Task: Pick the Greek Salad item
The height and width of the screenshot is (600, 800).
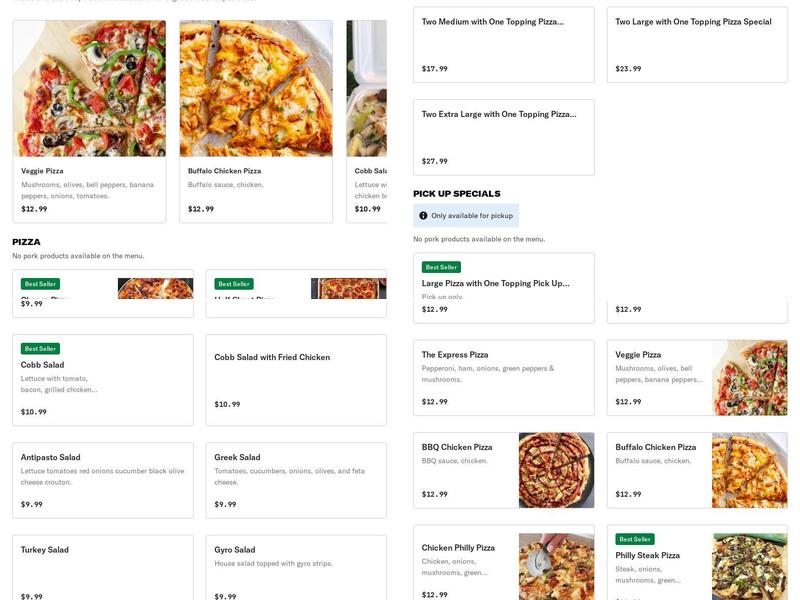Action: click(x=295, y=480)
